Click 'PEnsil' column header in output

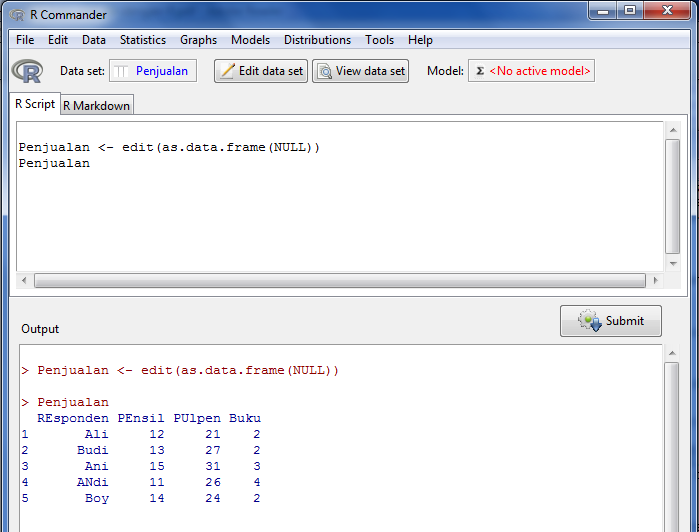[x=140, y=418]
